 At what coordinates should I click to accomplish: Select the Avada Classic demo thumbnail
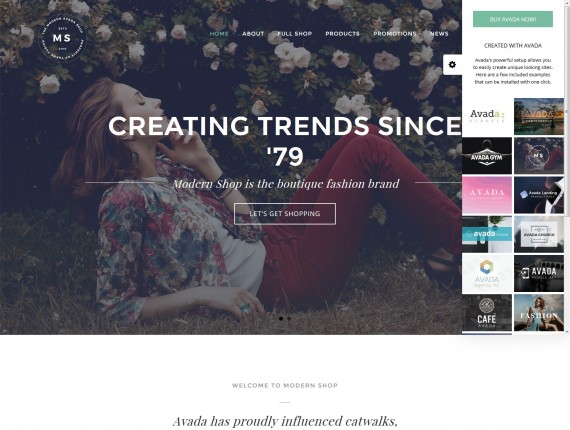pyautogui.click(x=487, y=116)
